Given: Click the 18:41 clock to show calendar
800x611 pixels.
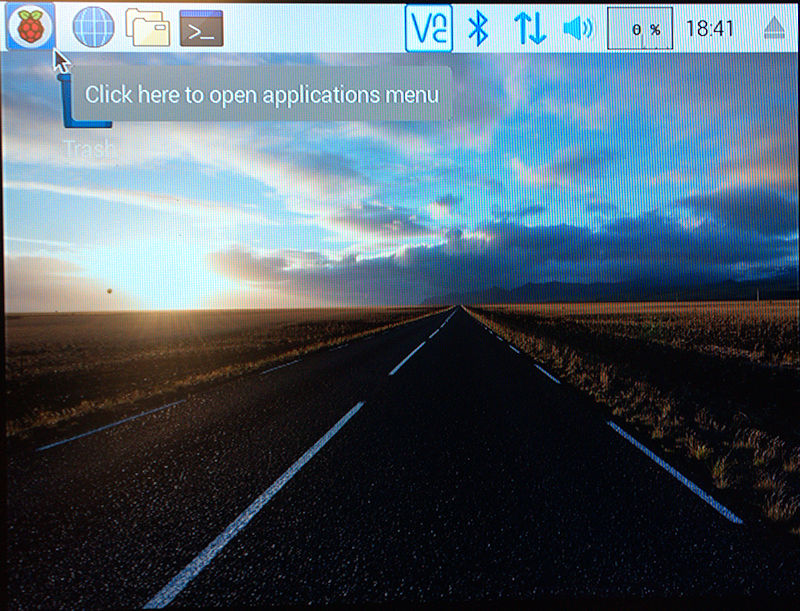Looking at the screenshot, I should pos(710,28).
